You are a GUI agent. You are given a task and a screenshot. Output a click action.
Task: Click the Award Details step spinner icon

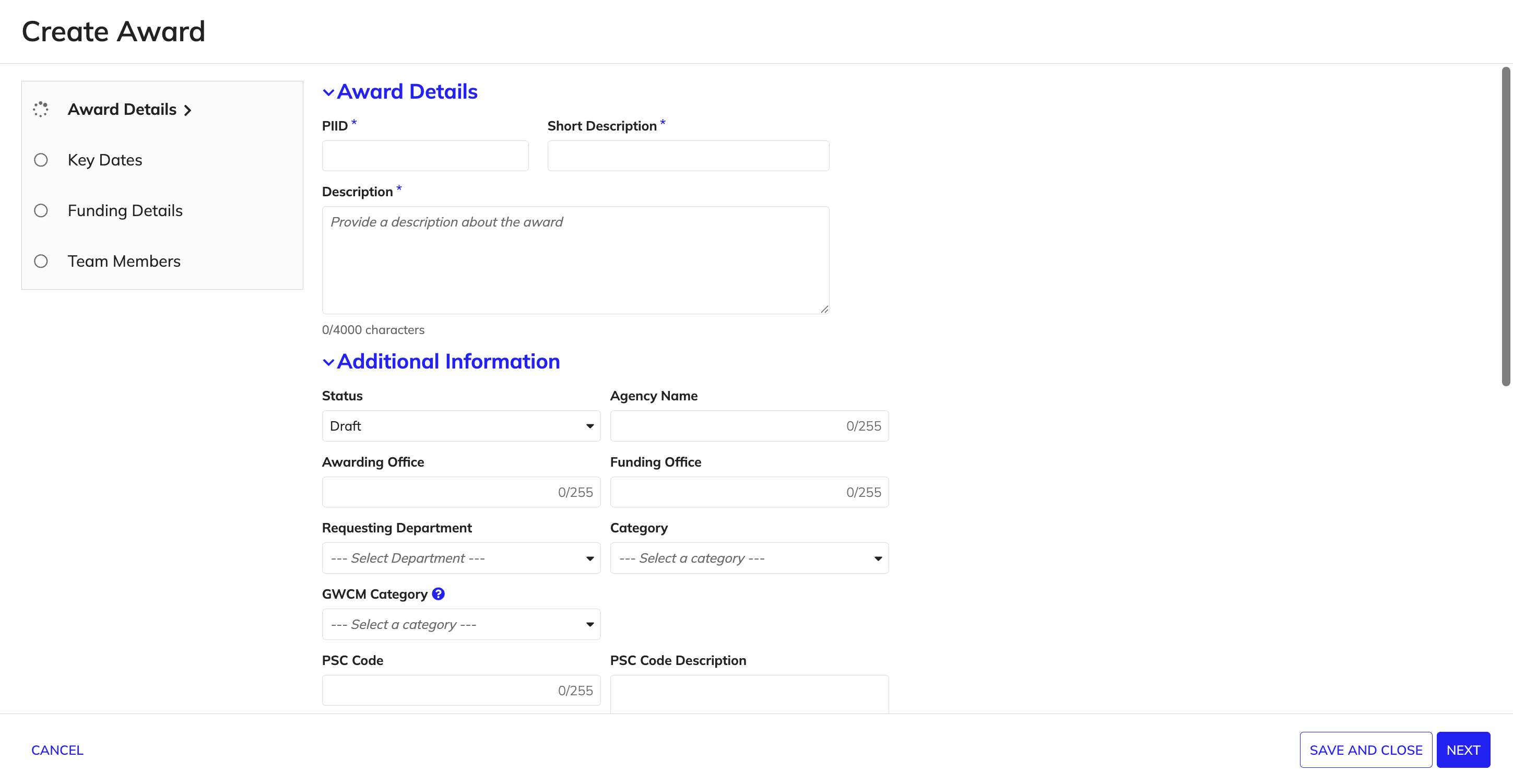[x=41, y=109]
